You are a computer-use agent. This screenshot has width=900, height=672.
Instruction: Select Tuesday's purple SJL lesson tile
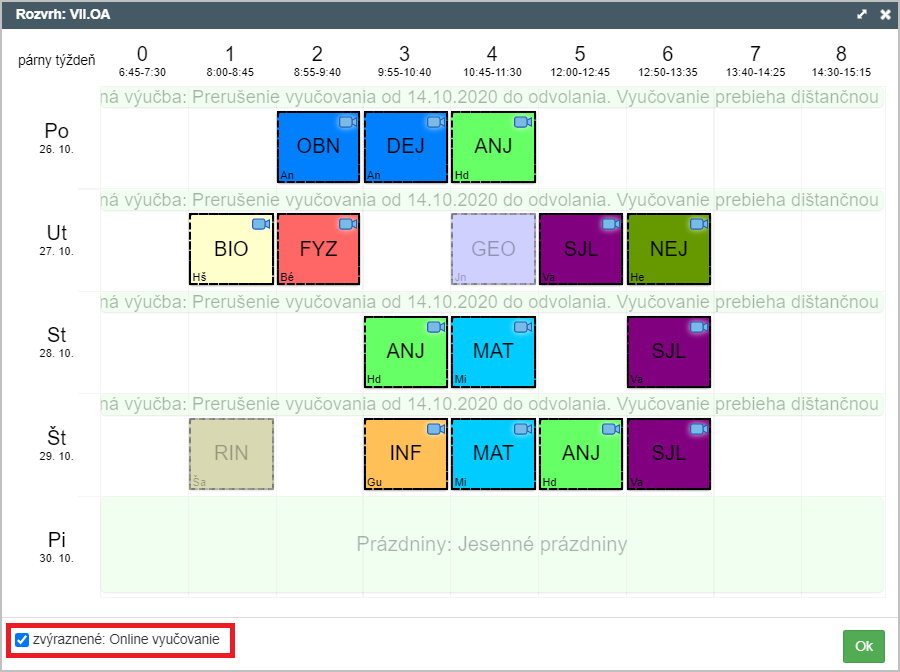[x=581, y=249]
